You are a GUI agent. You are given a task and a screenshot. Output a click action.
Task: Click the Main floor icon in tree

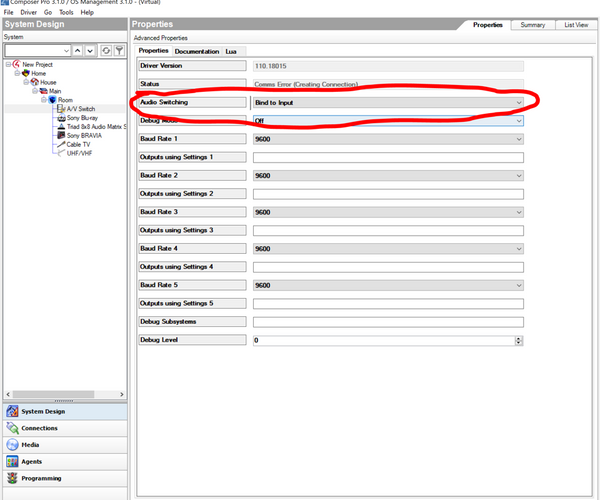coord(44,91)
